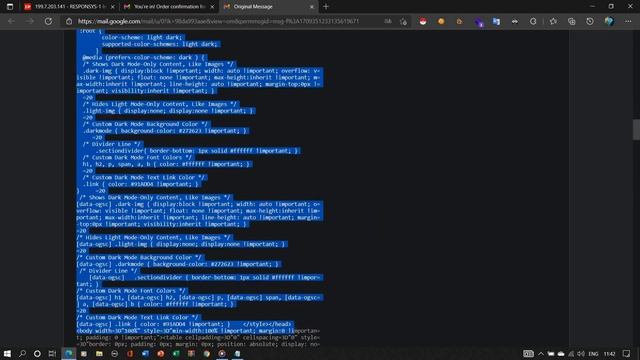
Task: Open the tab actions menu icon
Action: (10, 7)
